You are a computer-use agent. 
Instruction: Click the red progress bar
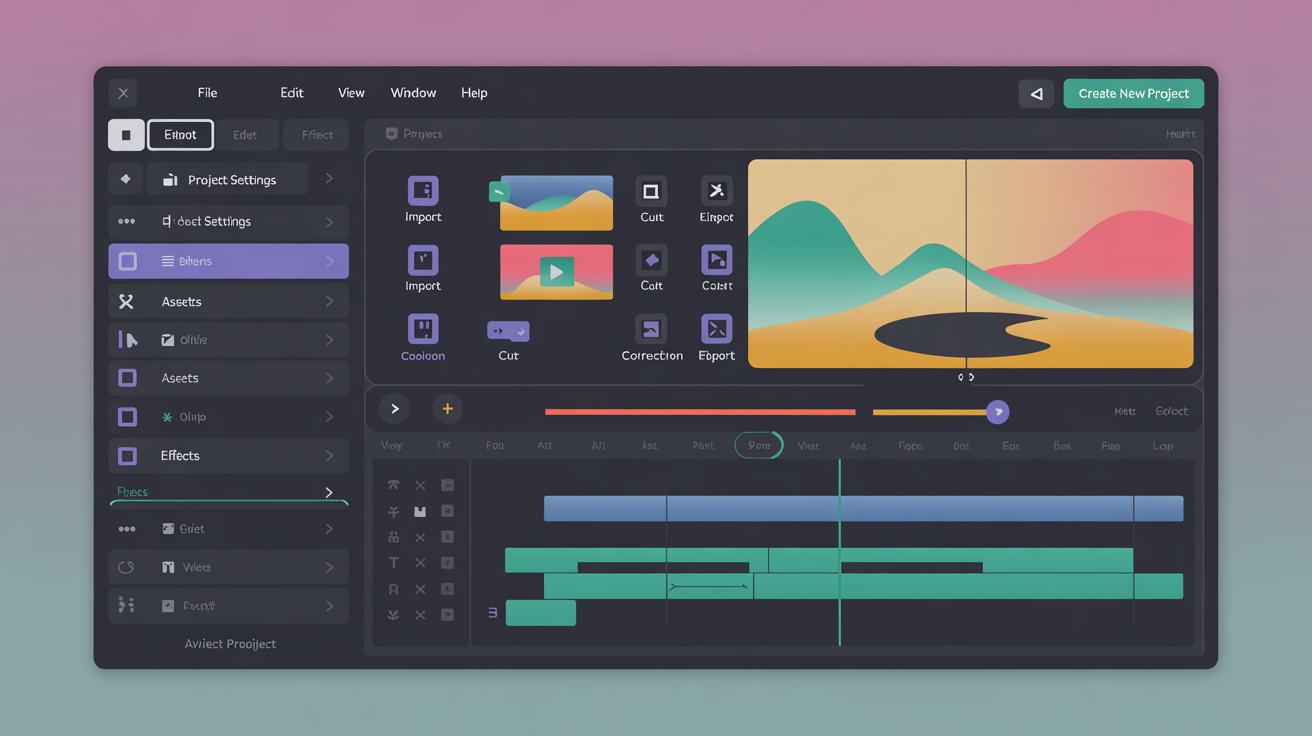tap(700, 411)
